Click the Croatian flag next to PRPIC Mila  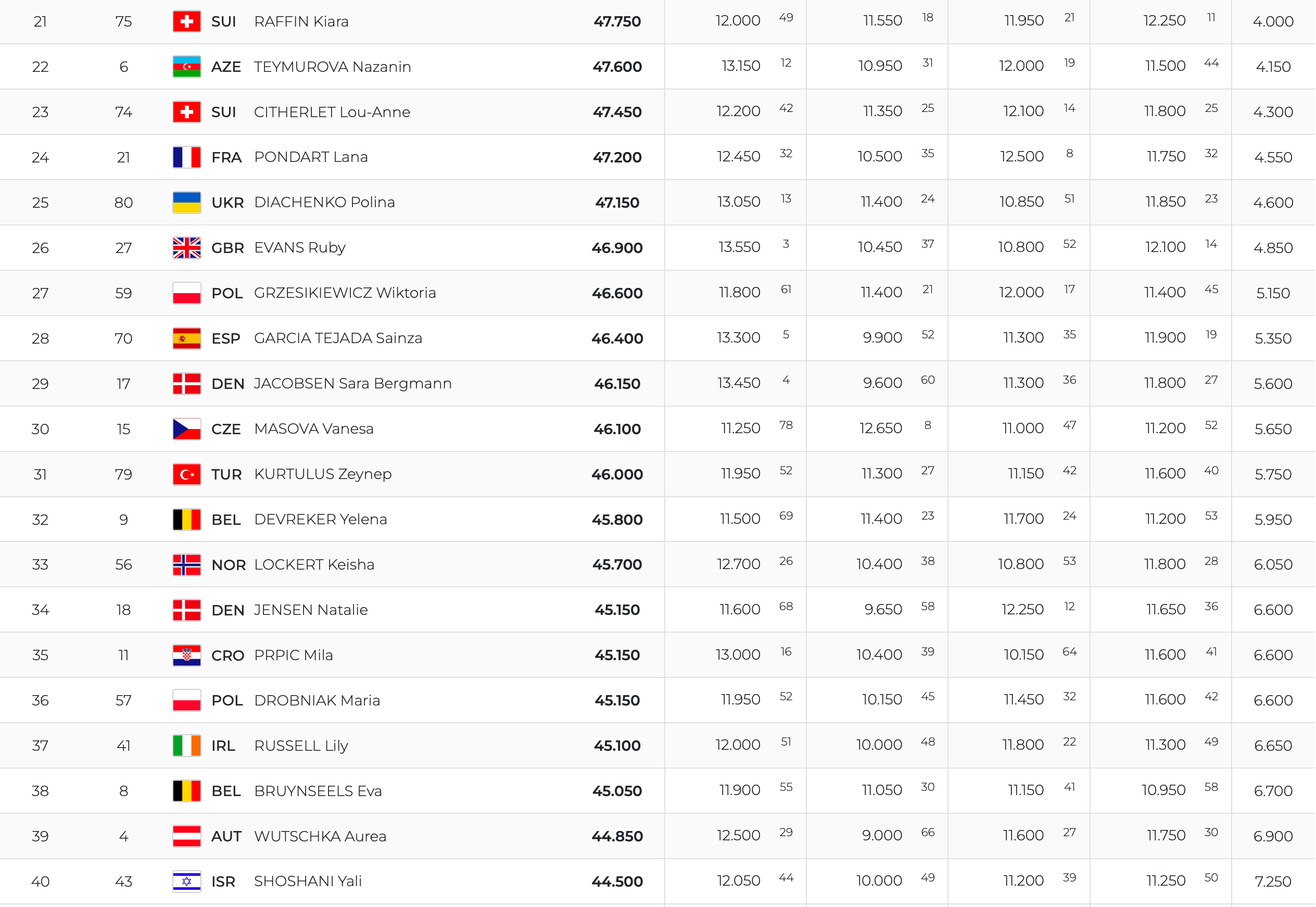pos(186,655)
